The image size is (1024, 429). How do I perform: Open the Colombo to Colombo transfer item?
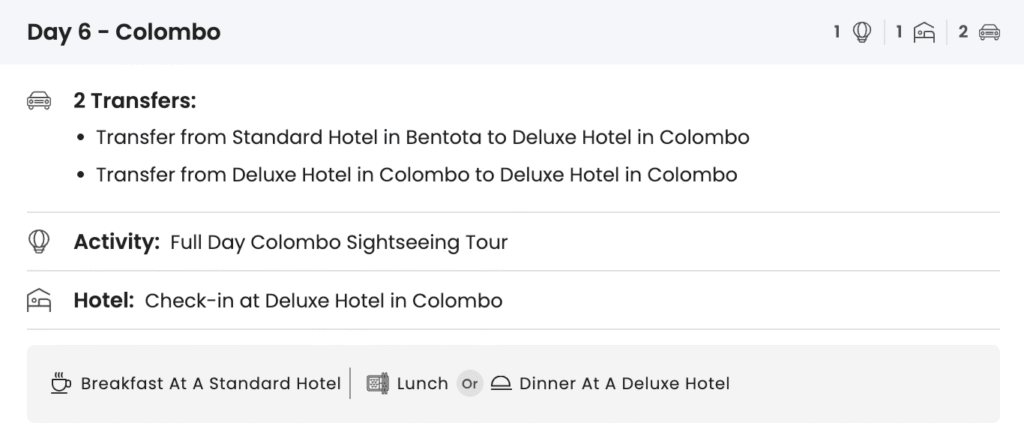point(416,175)
